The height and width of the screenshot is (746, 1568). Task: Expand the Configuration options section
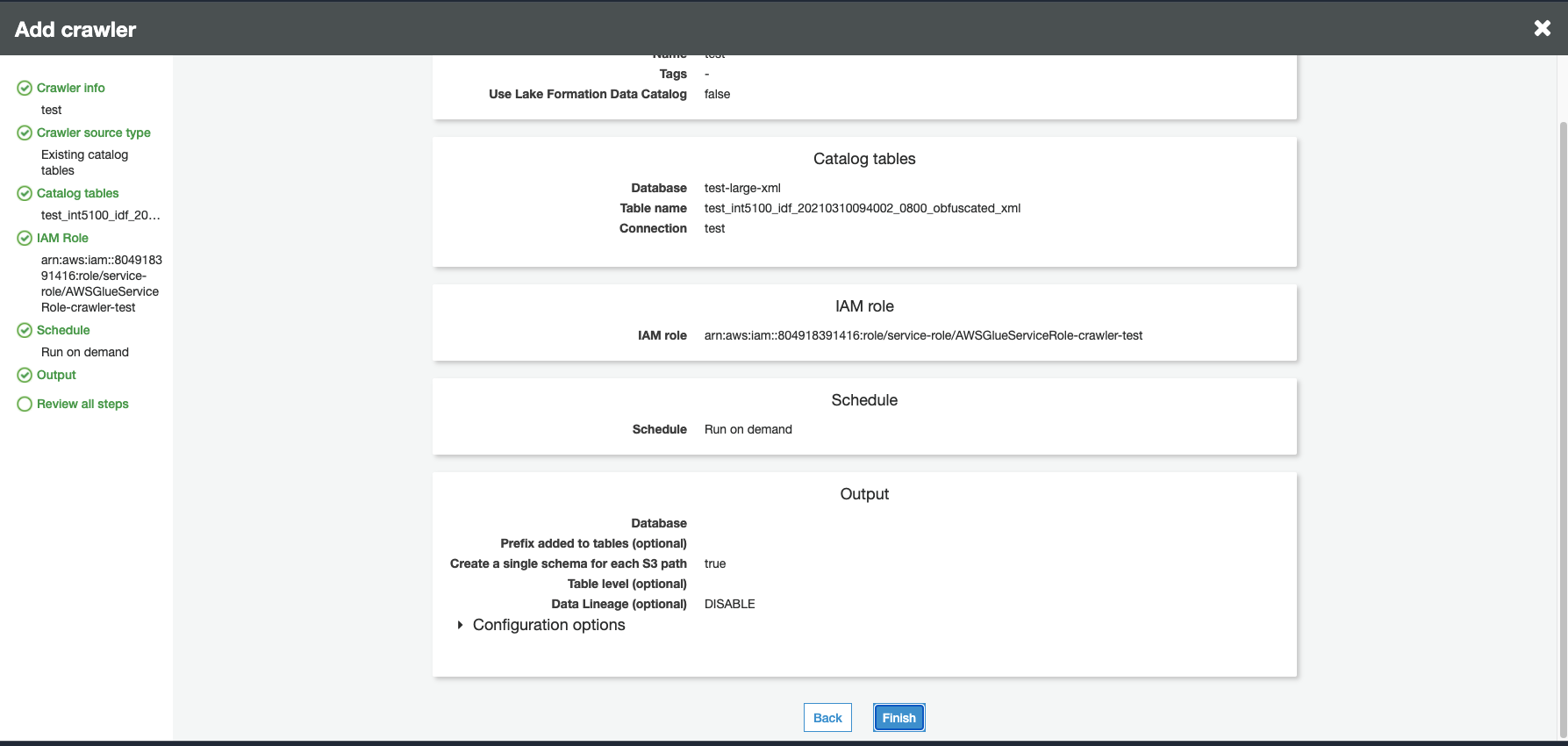click(x=548, y=625)
